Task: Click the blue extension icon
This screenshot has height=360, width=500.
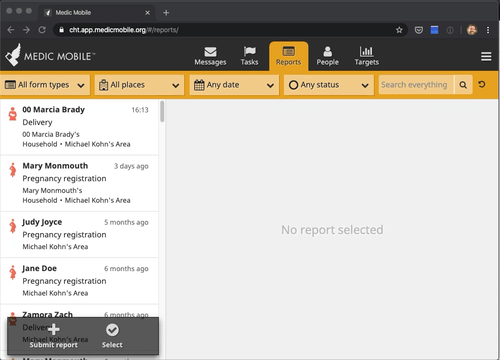Action: pyautogui.click(x=434, y=30)
